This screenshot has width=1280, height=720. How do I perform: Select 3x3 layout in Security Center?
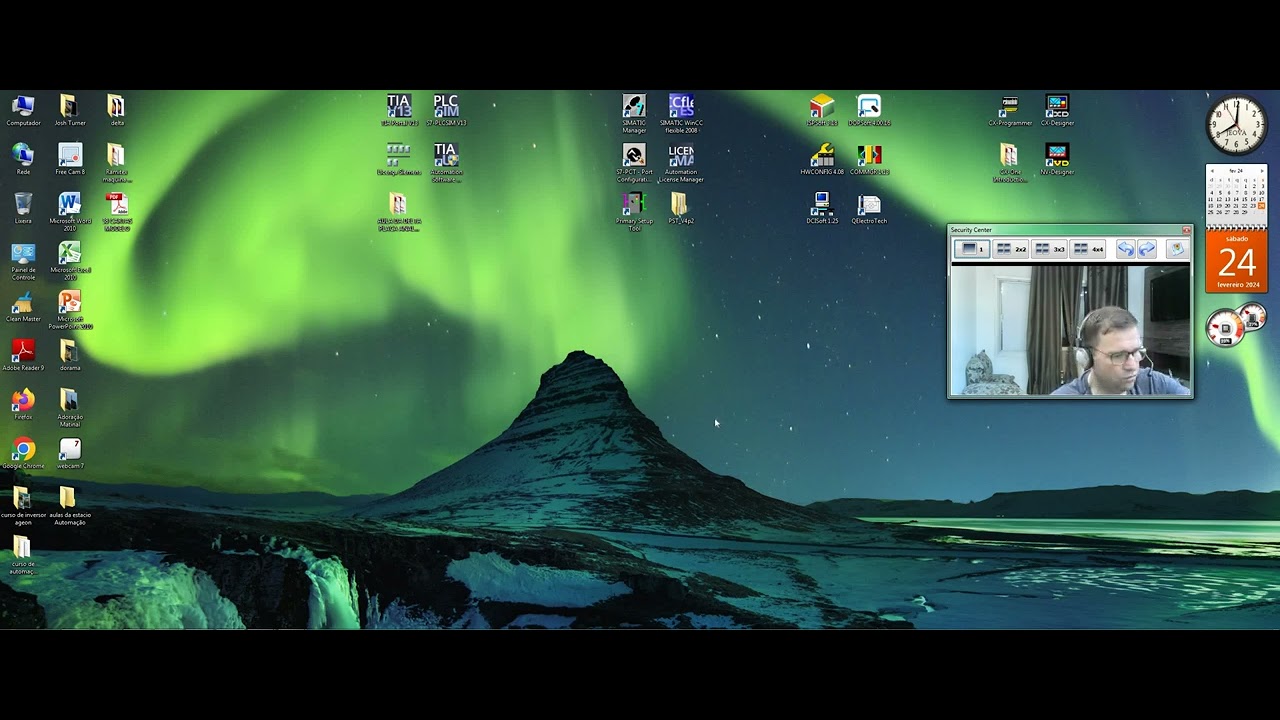coord(1050,249)
